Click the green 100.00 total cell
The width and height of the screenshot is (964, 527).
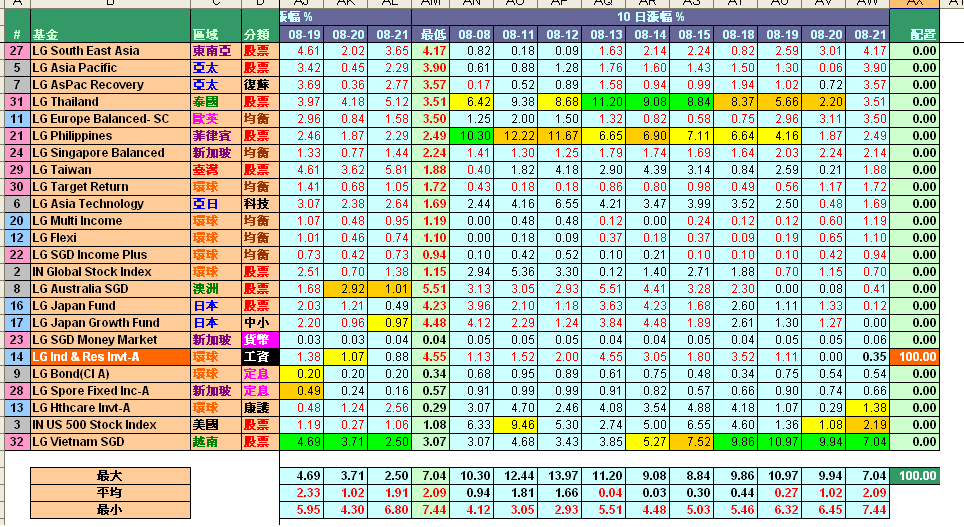click(915, 476)
